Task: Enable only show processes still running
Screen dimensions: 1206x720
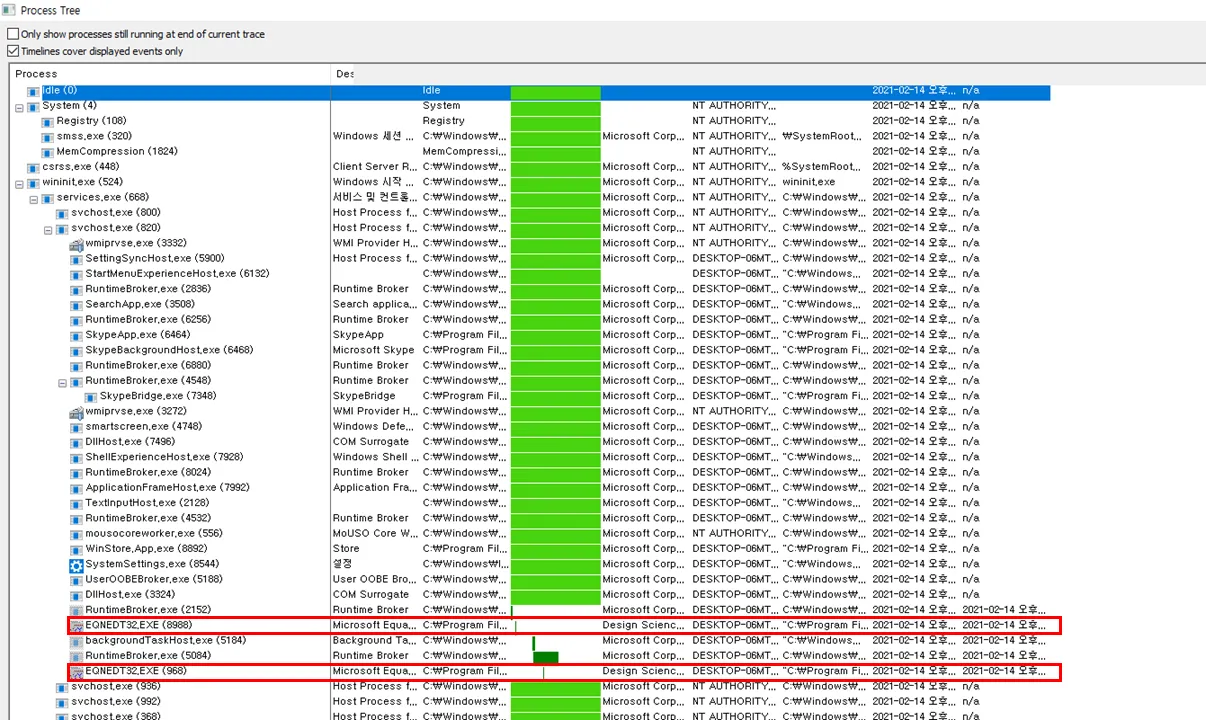Action: coord(13,34)
